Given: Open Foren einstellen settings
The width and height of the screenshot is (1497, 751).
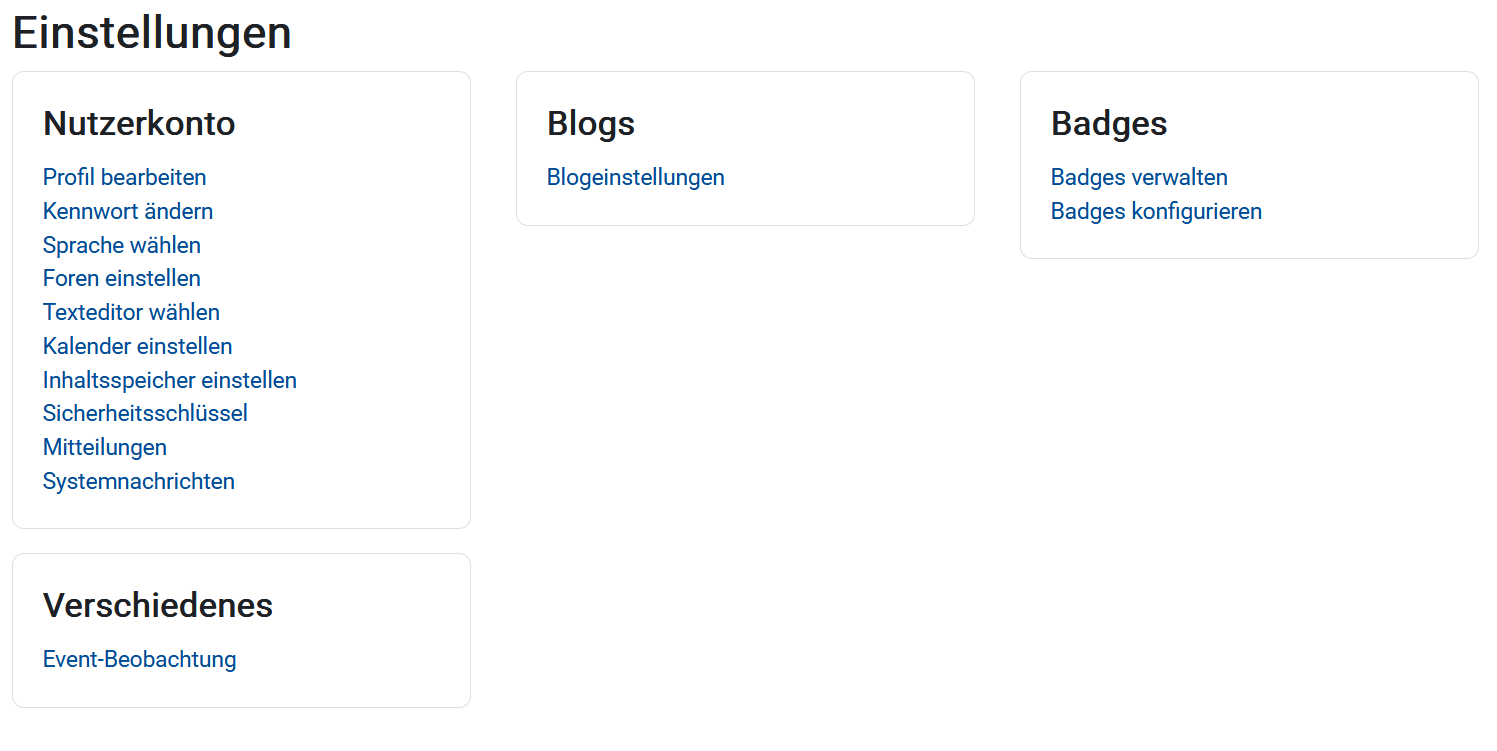Looking at the screenshot, I should click(122, 278).
